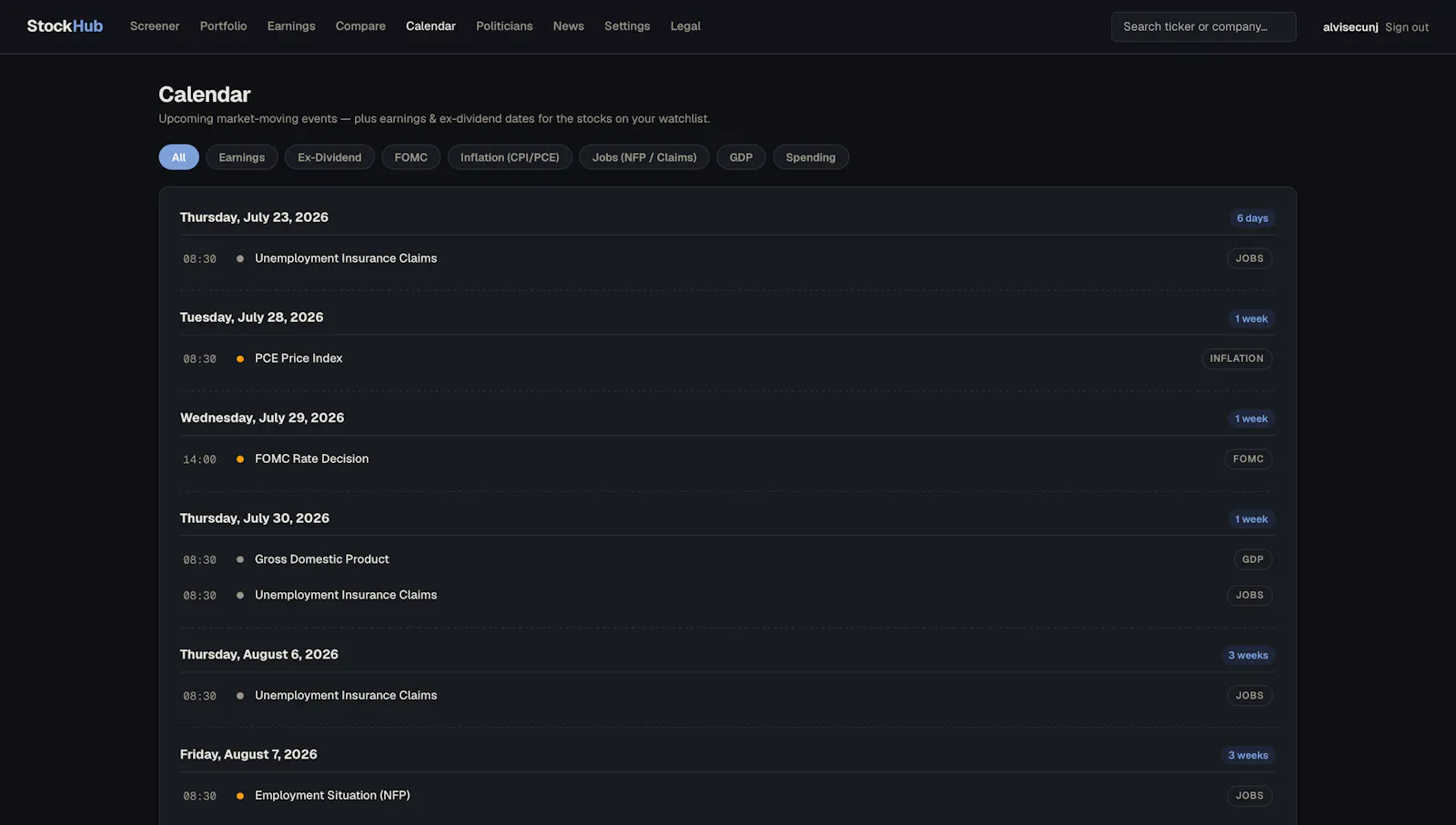The image size is (1456, 825).
Task: Sign out of the account
Action: point(1407,27)
